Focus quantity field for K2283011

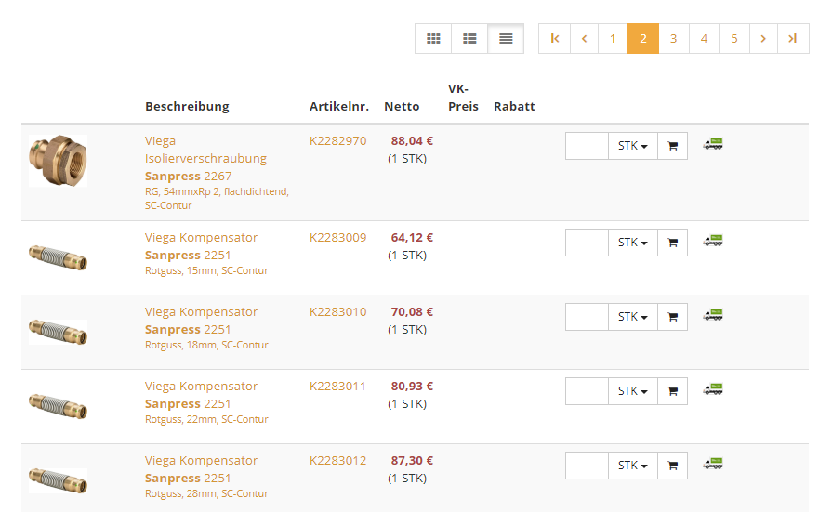[x=586, y=391]
